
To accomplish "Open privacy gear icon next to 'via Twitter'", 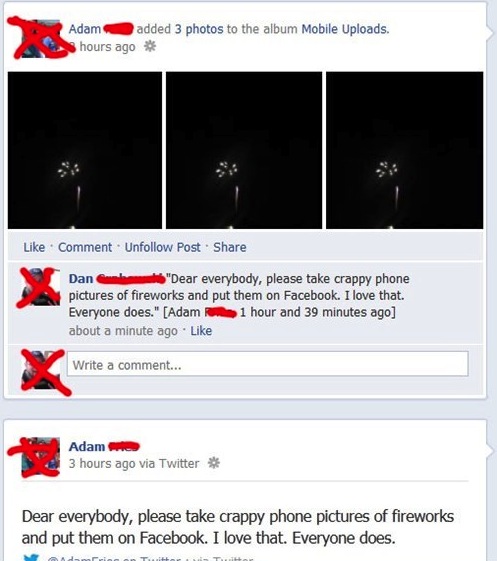I will (x=214, y=463).
